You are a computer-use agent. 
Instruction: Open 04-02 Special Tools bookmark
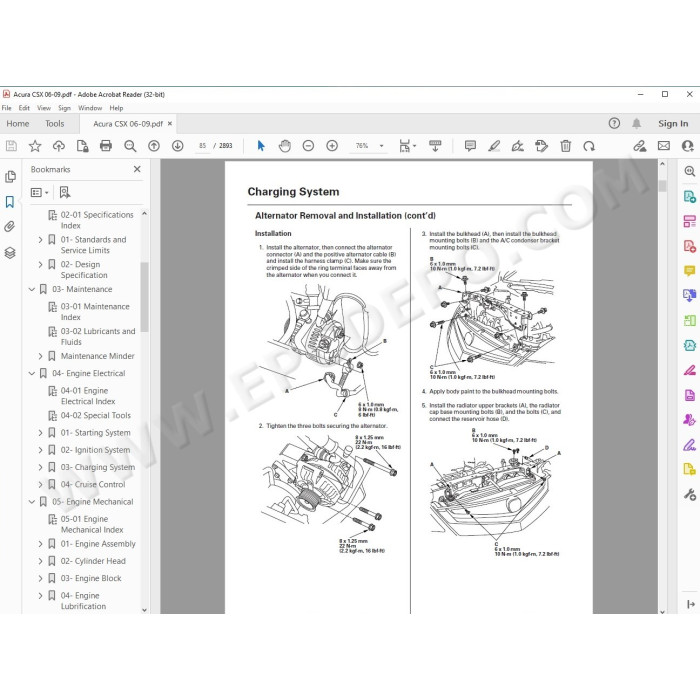(96, 416)
